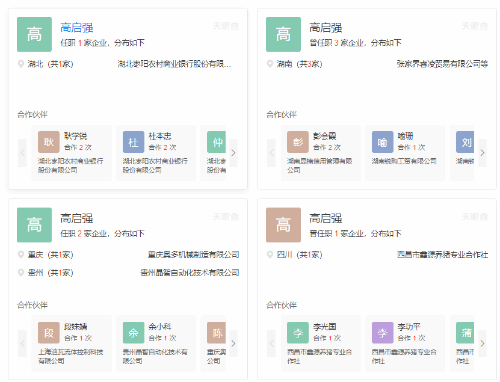Click the company name under the 喻 partner
Screen dimensions: 500x382
pyautogui.click(x=404, y=161)
